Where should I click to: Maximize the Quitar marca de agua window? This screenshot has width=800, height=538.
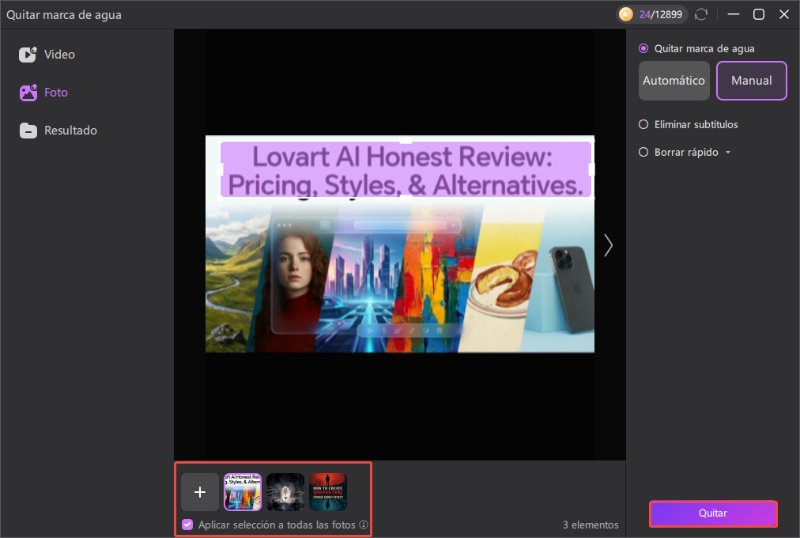759,14
